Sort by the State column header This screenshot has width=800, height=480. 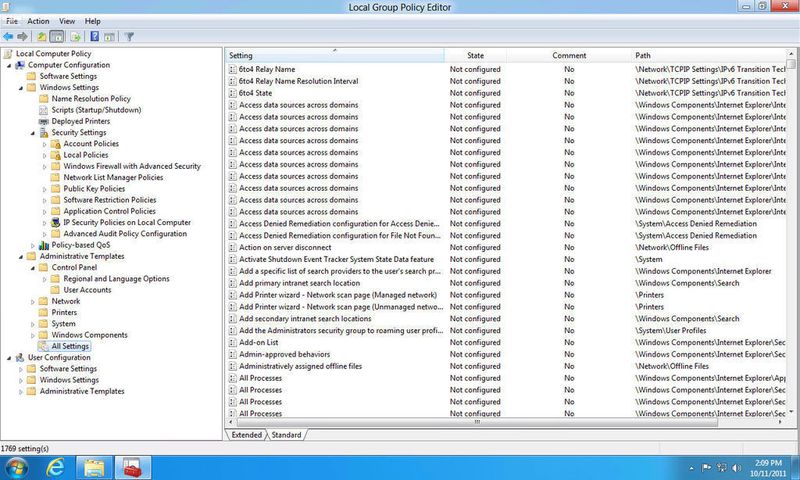click(476, 56)
